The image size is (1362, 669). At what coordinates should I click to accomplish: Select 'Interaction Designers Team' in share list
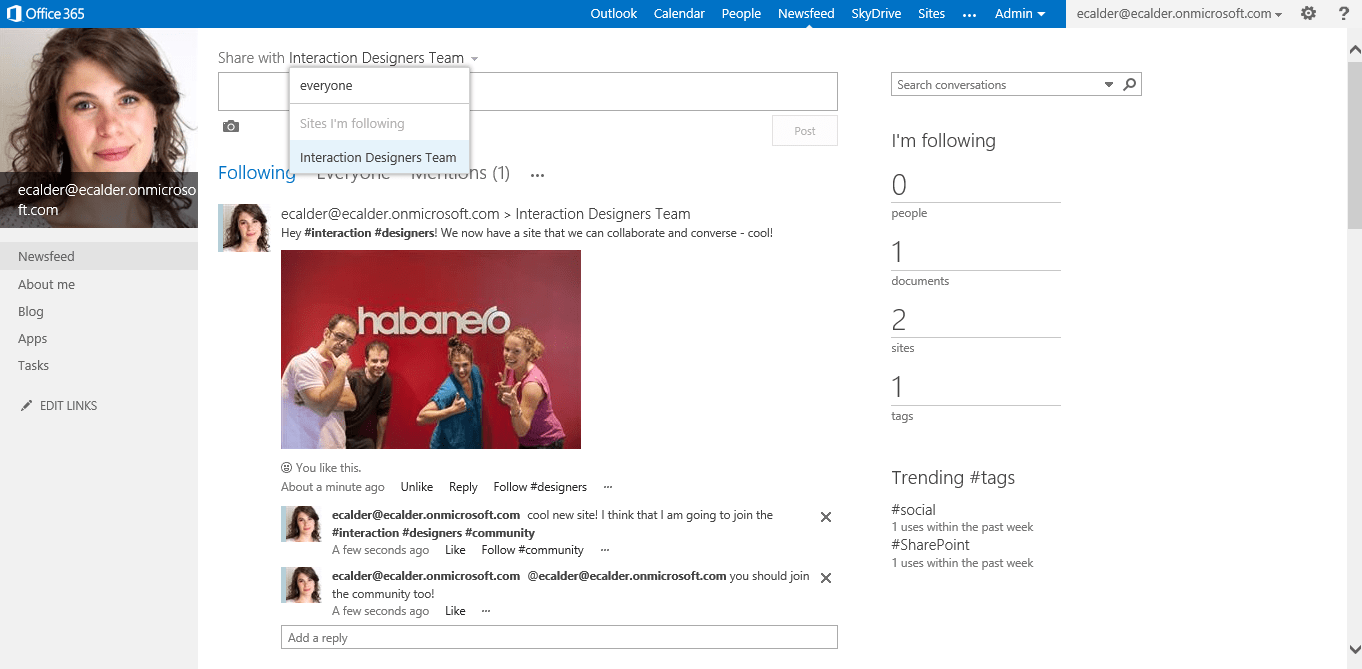click(379, 157)
